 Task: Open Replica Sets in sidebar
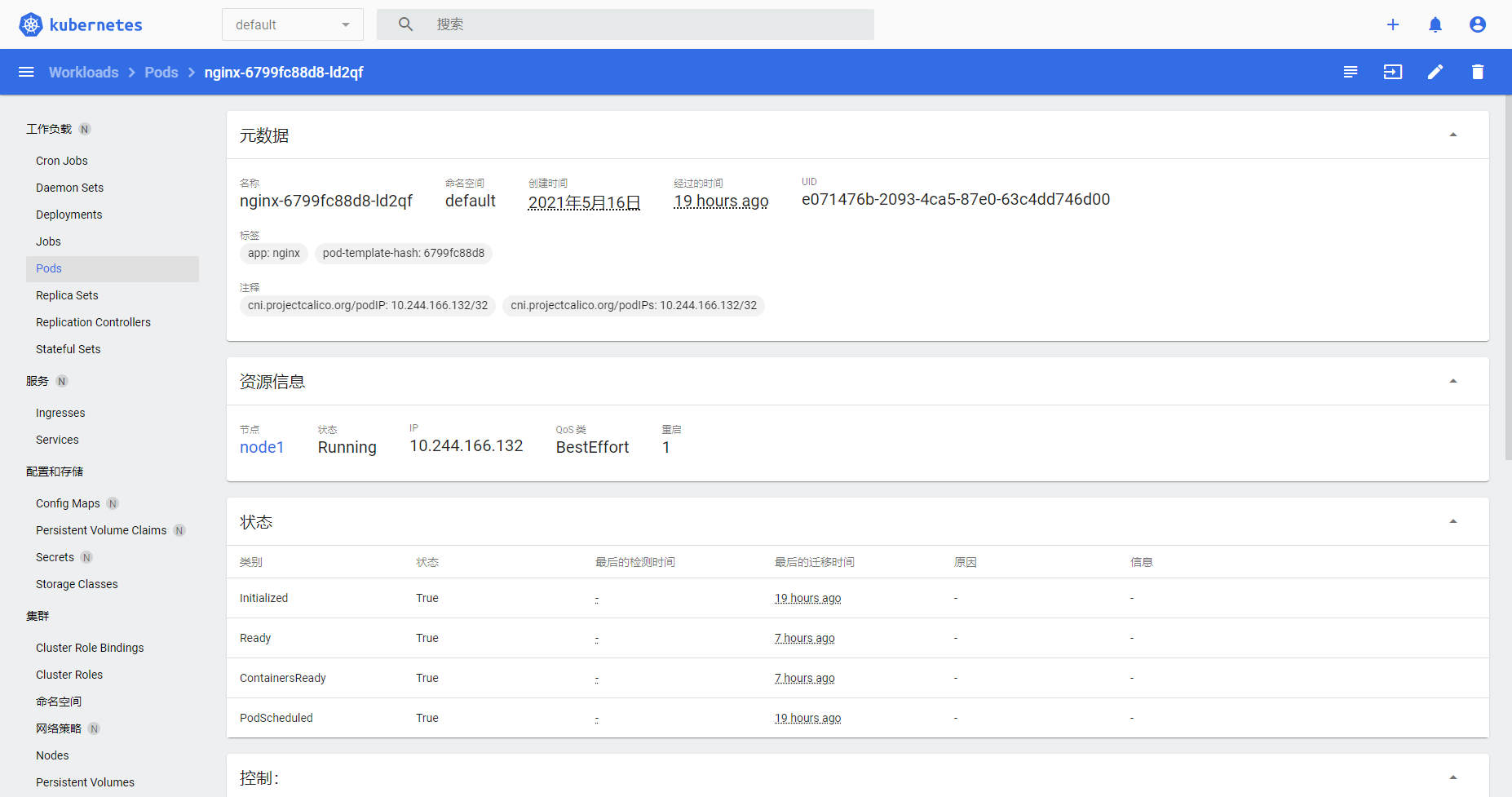67,295
